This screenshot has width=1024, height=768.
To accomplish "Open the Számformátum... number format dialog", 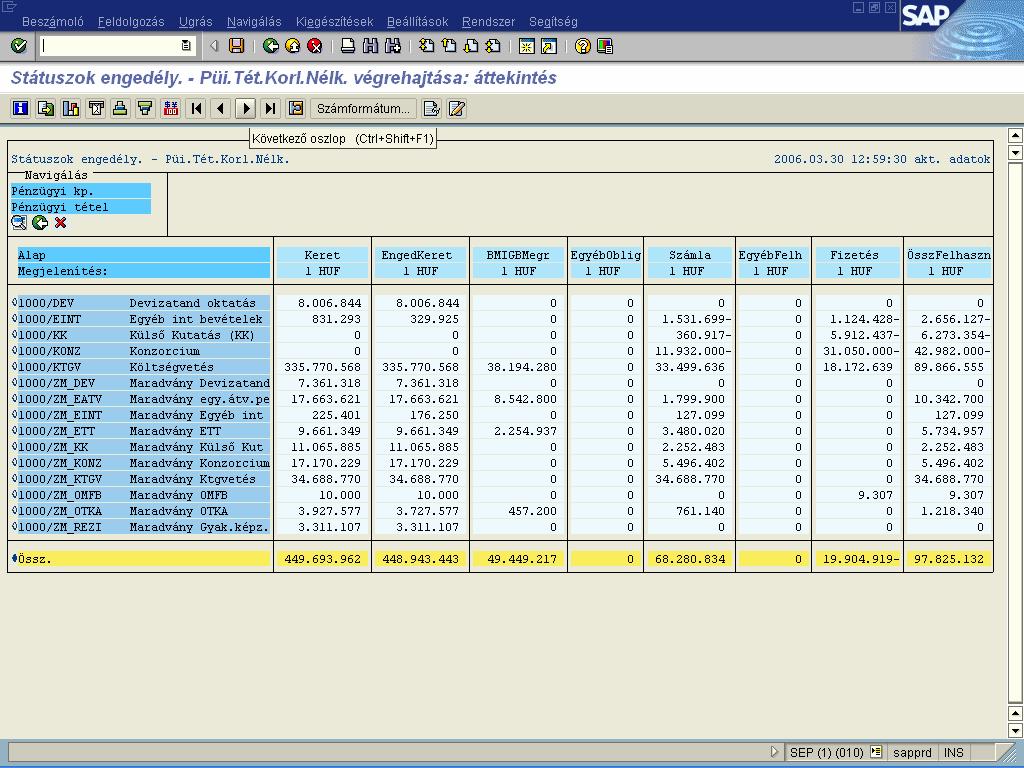I will pyautogui.click(x=363, y=108).
